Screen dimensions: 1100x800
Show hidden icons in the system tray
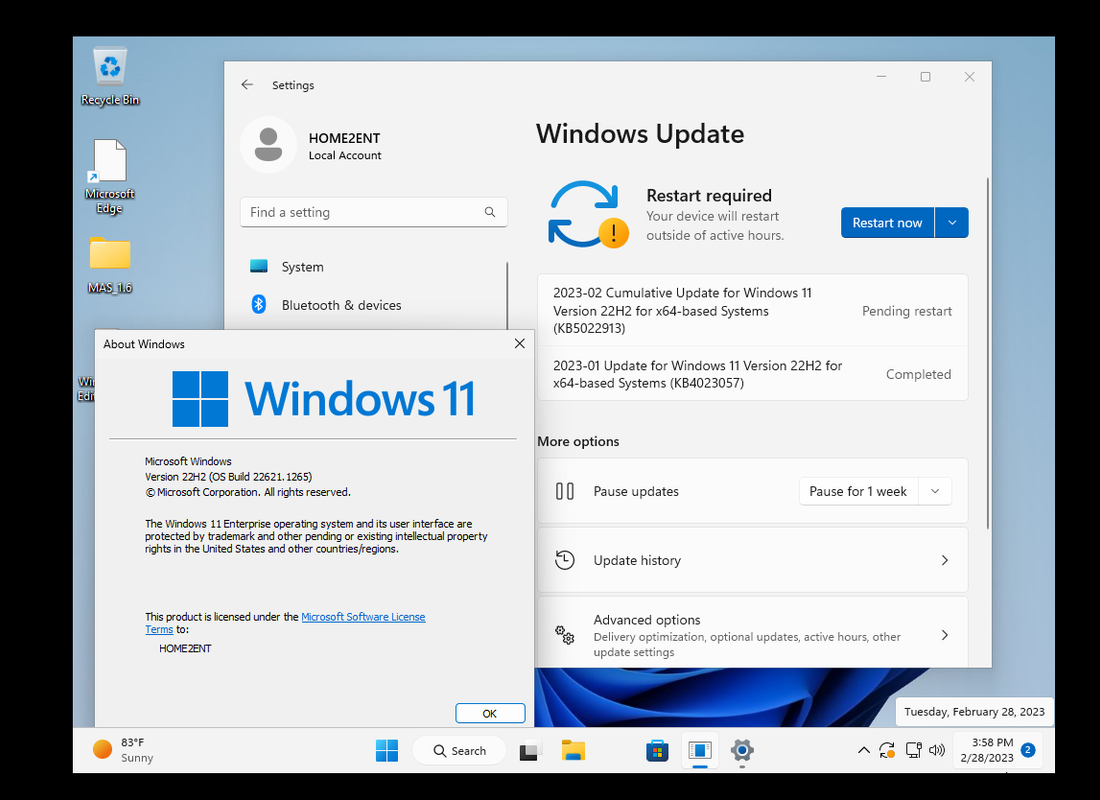[x=864, y=750]
